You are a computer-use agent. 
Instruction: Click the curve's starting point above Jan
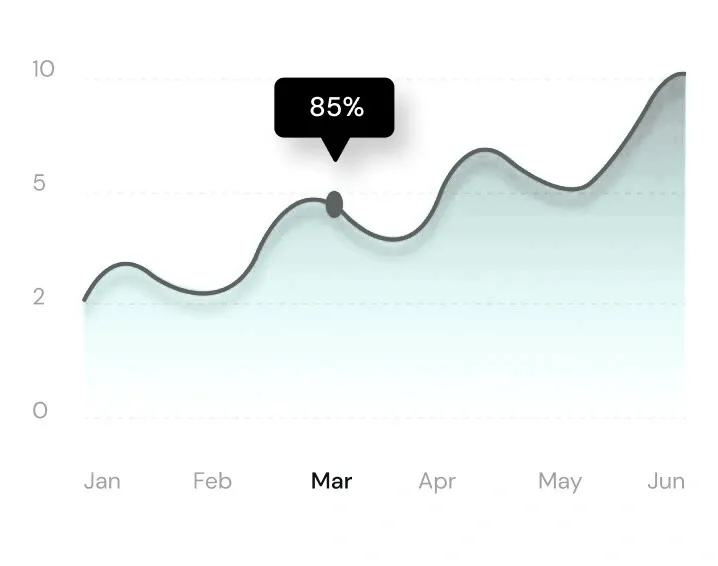point(85,300)
